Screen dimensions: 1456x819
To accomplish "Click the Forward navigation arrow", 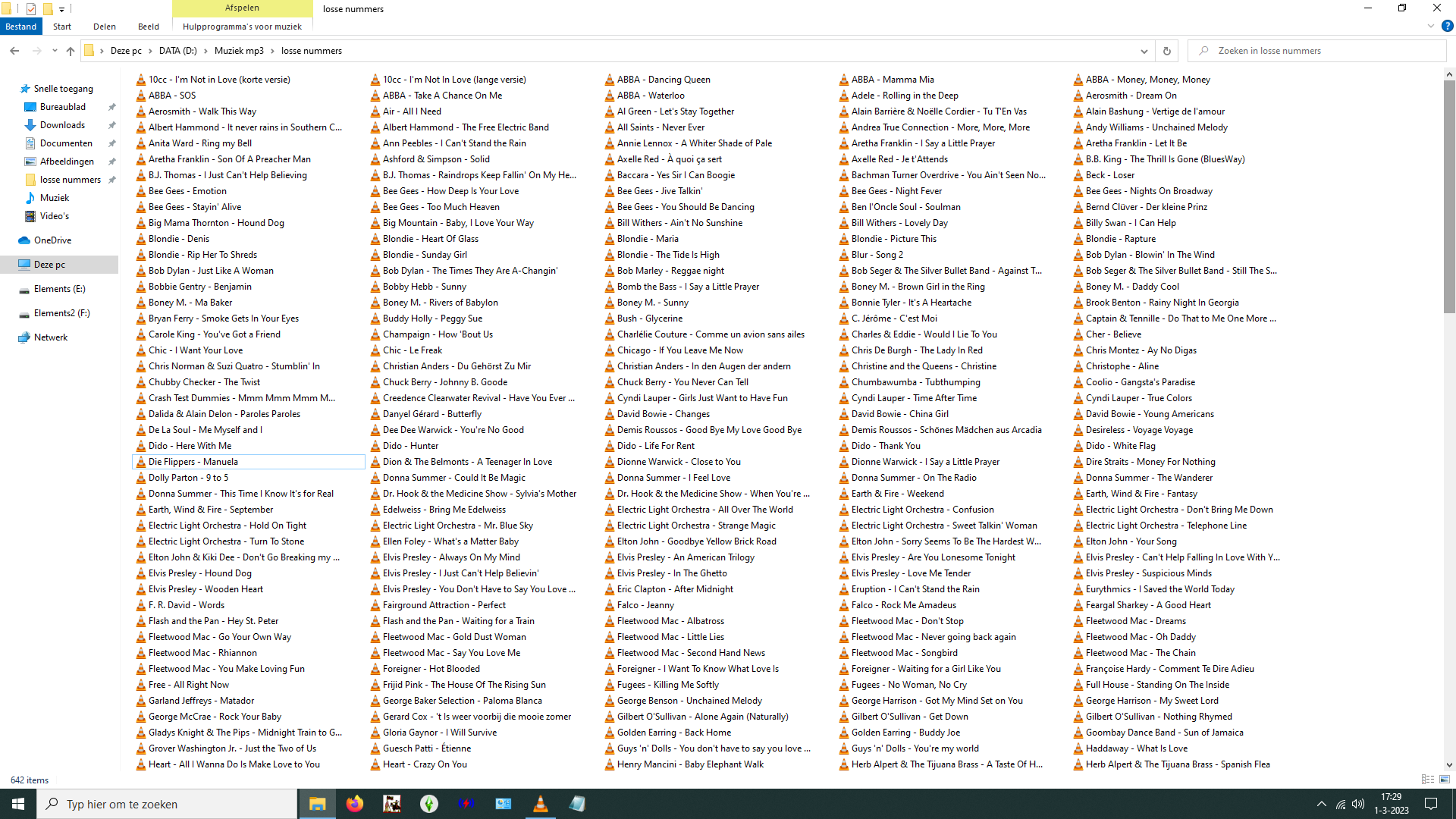I will 36,51.
